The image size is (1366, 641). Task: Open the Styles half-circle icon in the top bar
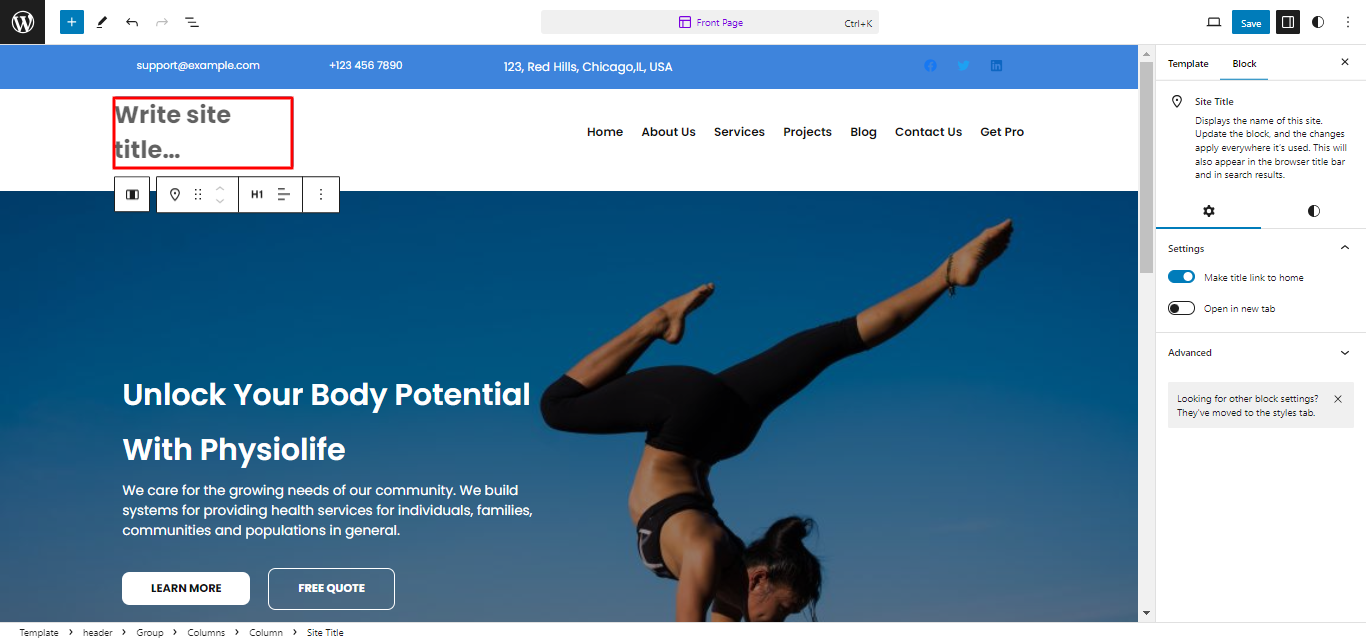point(1318,22)
